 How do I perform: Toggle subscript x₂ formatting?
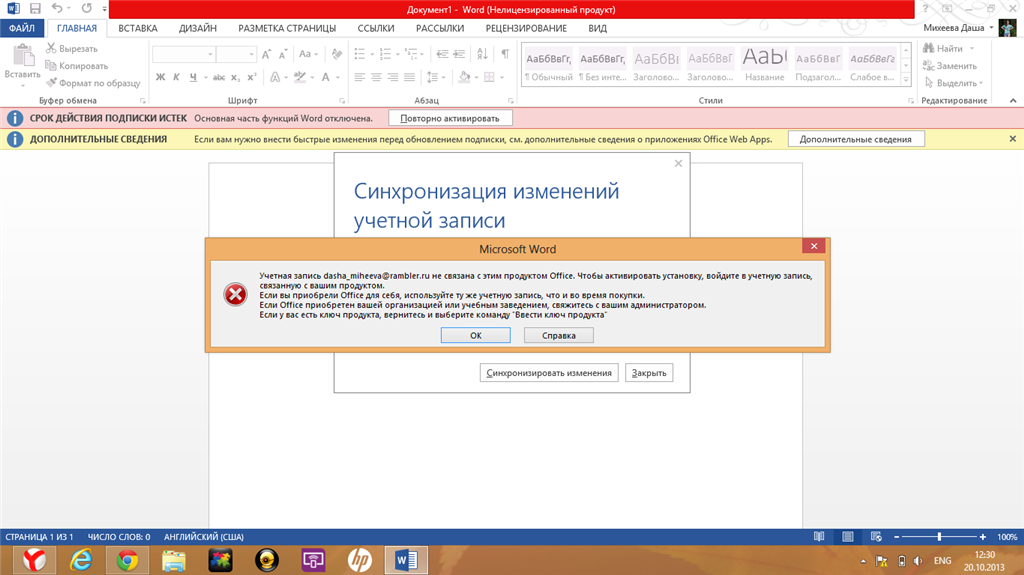[x=235, y=77]
